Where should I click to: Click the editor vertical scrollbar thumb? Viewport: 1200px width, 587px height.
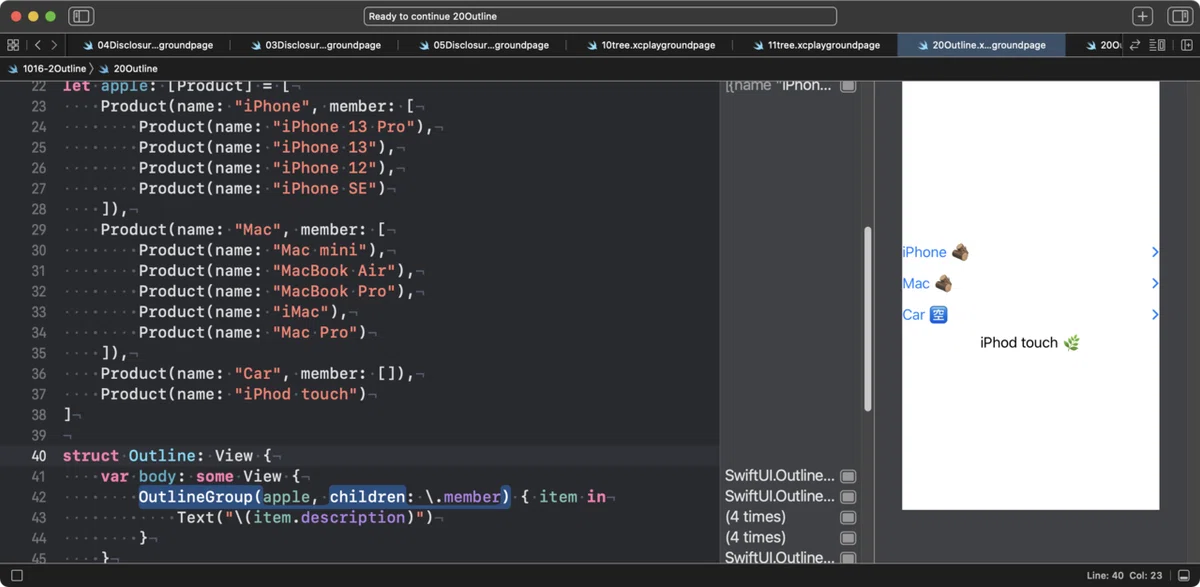[x=867, y=318]
